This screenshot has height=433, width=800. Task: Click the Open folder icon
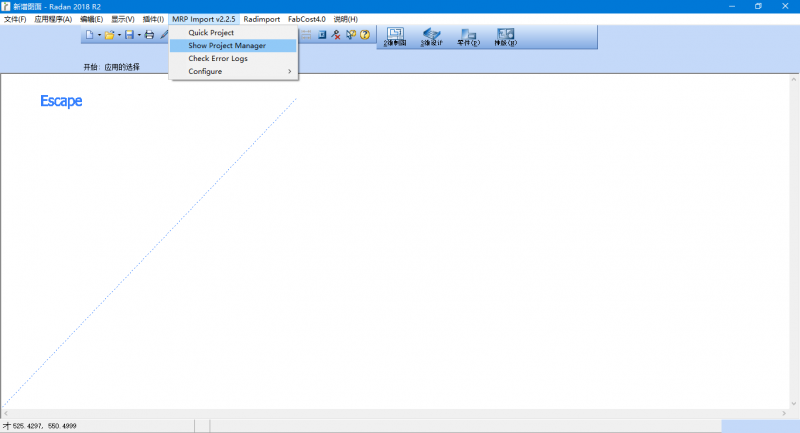[108, 35]
